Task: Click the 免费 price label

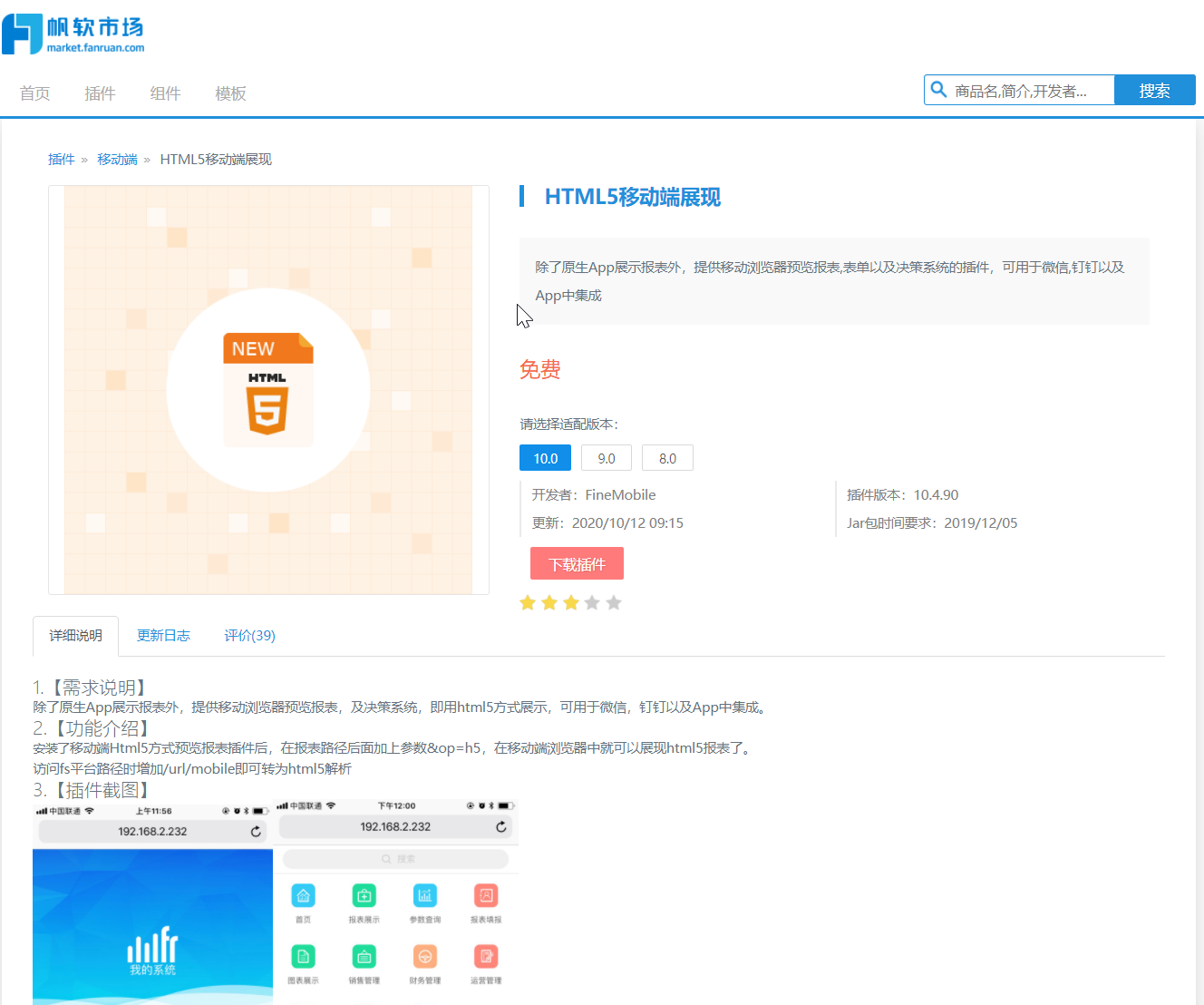Action: click(x=539, y=369)
